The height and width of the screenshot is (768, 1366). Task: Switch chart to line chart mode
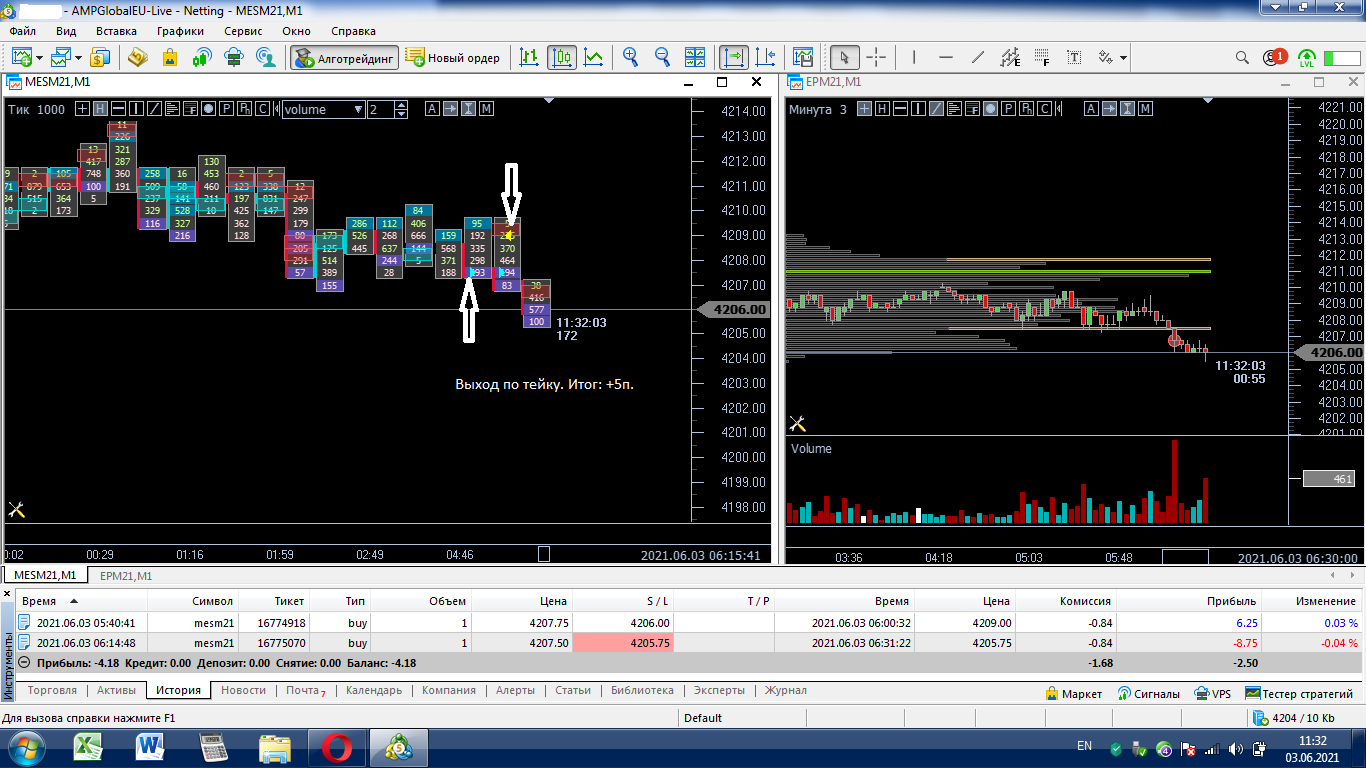pos(593,57)
